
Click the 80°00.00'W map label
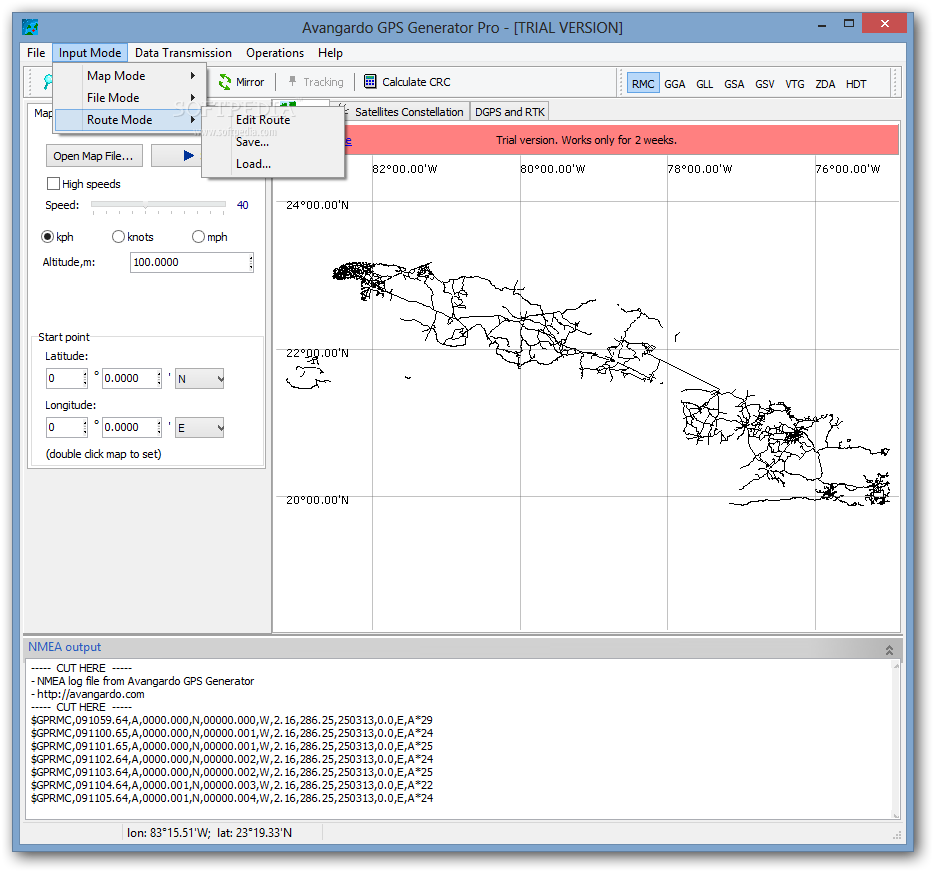click(x=553, y=169)
